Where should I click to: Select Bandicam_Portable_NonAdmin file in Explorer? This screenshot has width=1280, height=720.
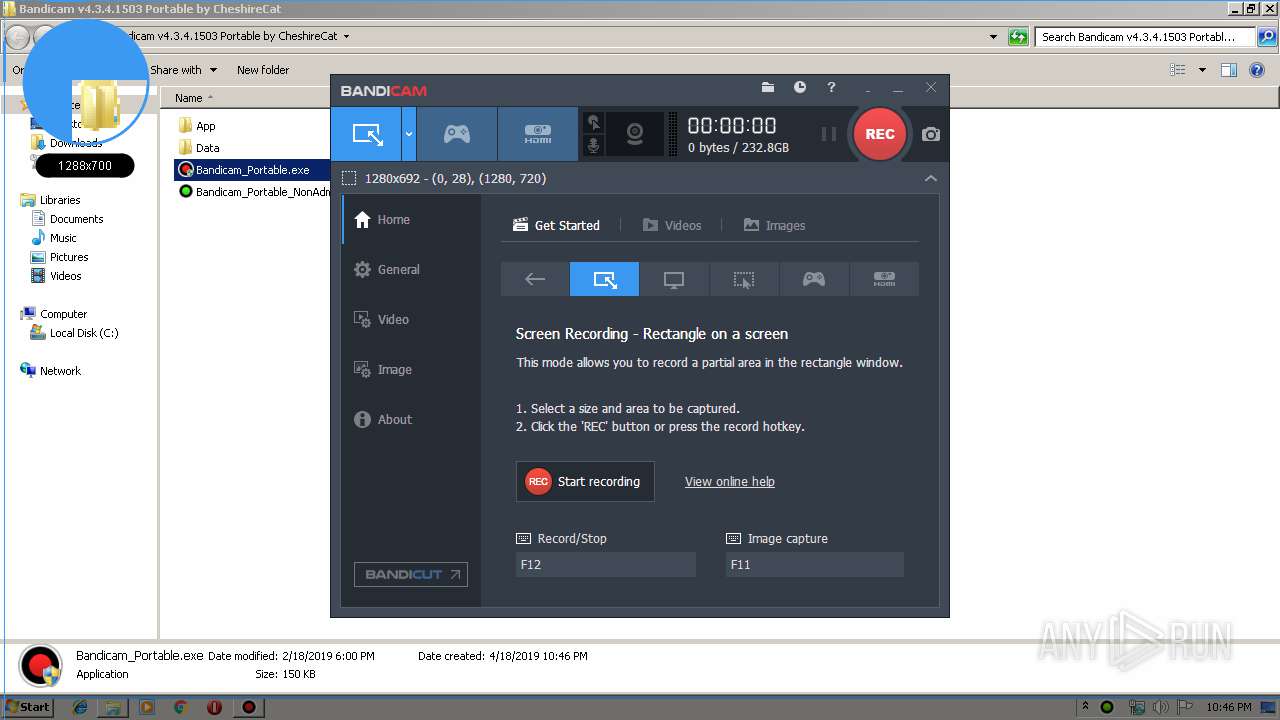(254, 191)
